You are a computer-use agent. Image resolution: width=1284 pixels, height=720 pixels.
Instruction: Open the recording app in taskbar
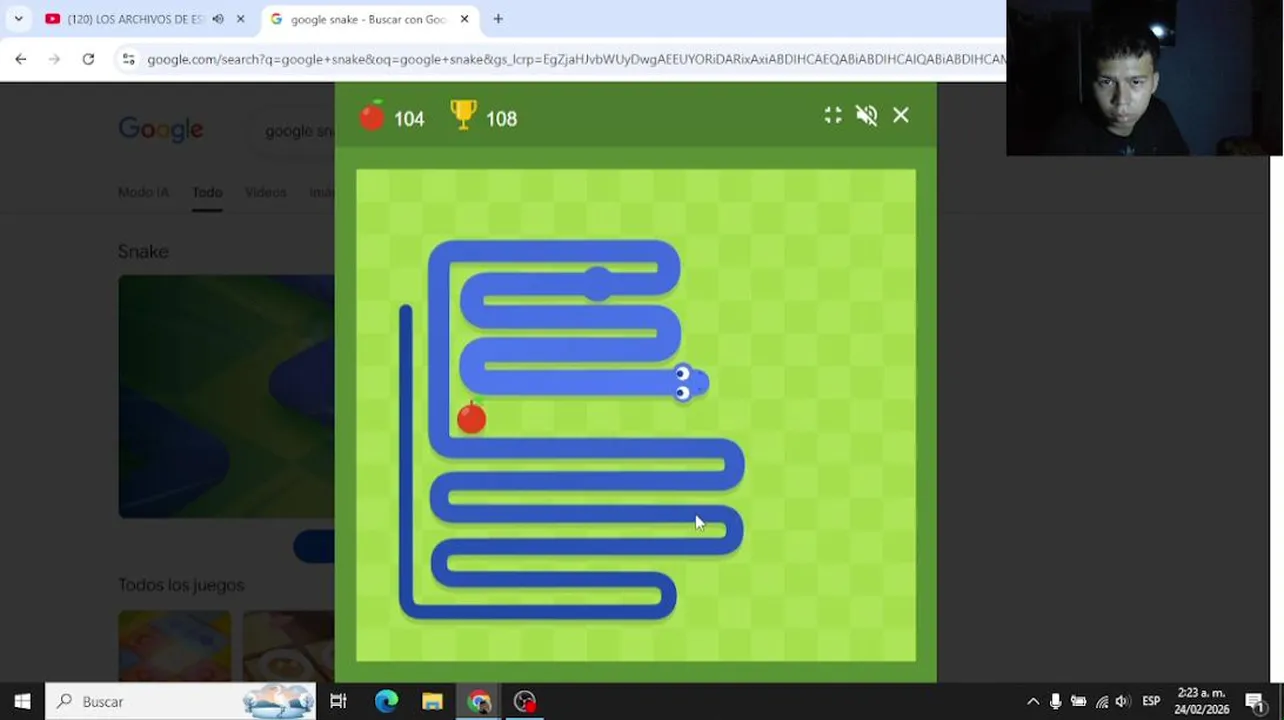pyautogui.click(x=525, y=701)
